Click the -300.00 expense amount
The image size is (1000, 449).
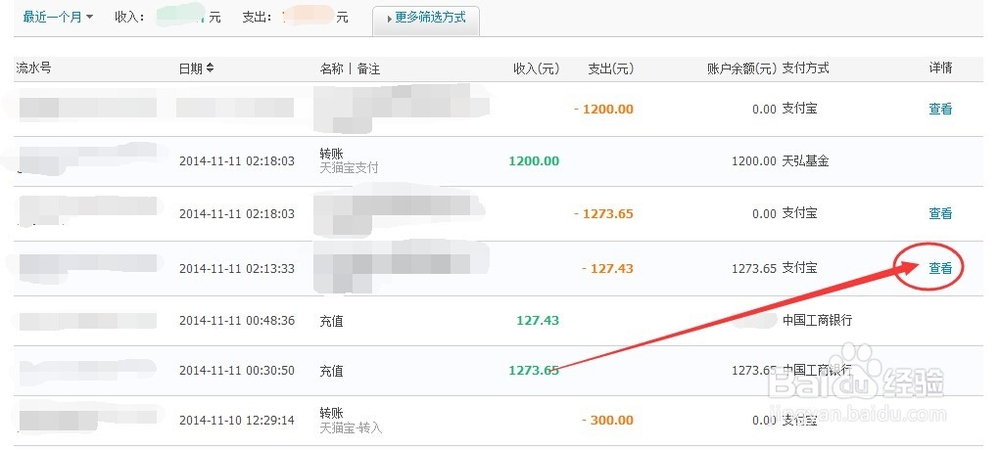[x=608, y=420]
